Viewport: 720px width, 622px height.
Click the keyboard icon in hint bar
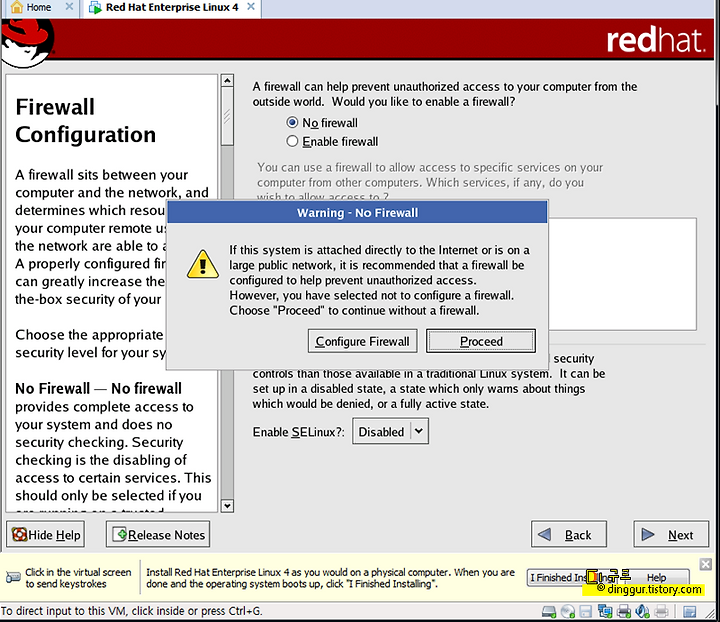[13, 577]
